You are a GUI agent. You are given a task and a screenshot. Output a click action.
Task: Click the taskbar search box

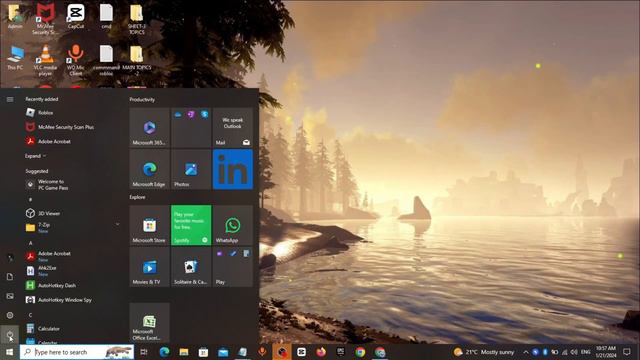[77, 352]
